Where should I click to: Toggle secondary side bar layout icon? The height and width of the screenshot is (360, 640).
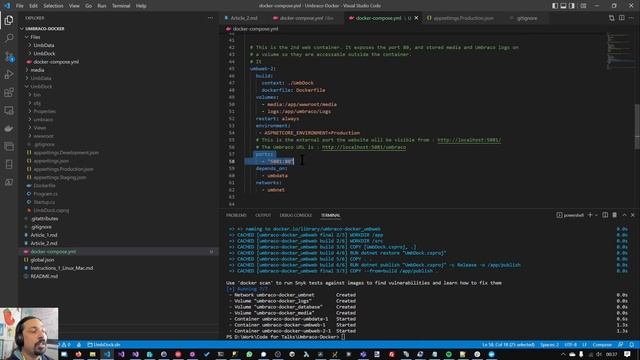click(x=572, y=6)
